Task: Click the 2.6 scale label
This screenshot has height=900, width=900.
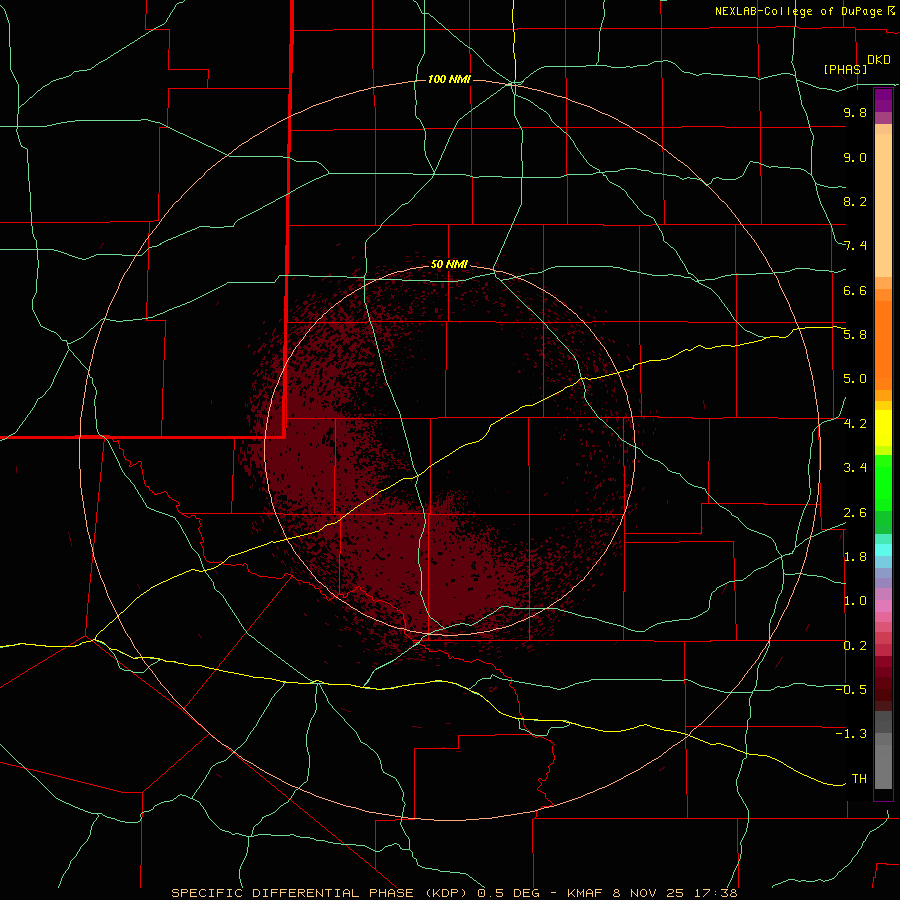Action: 855,513
